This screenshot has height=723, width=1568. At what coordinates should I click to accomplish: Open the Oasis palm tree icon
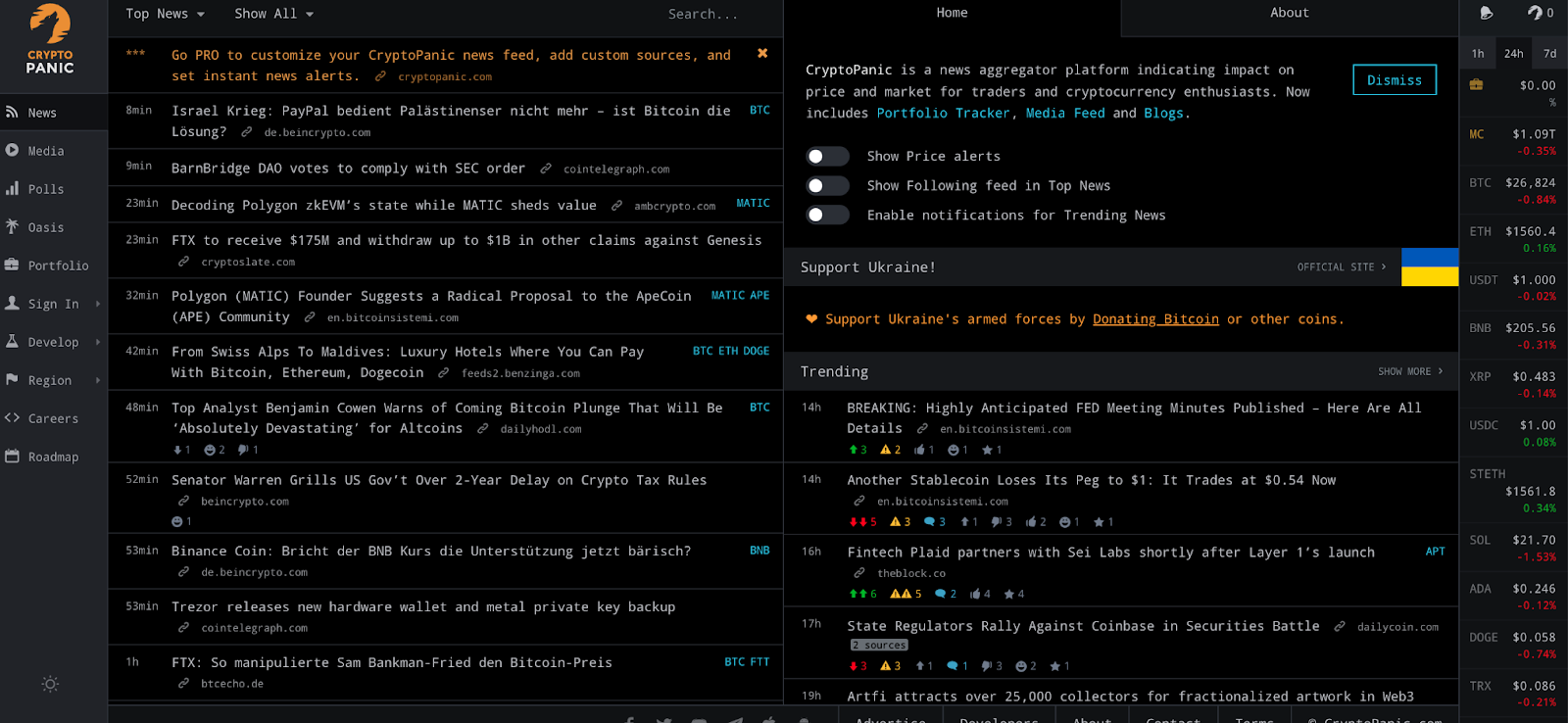pos(12,227)
